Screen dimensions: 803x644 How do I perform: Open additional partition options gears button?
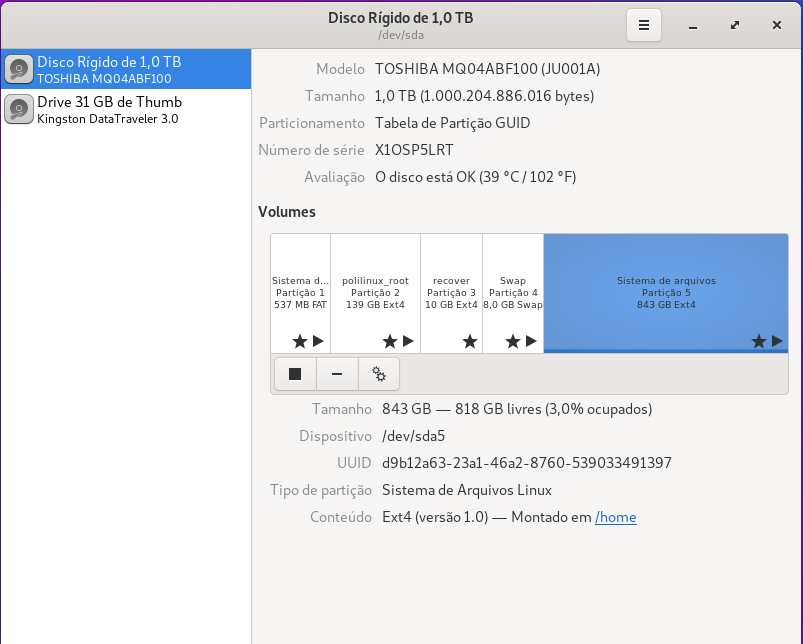coord(379,374)
